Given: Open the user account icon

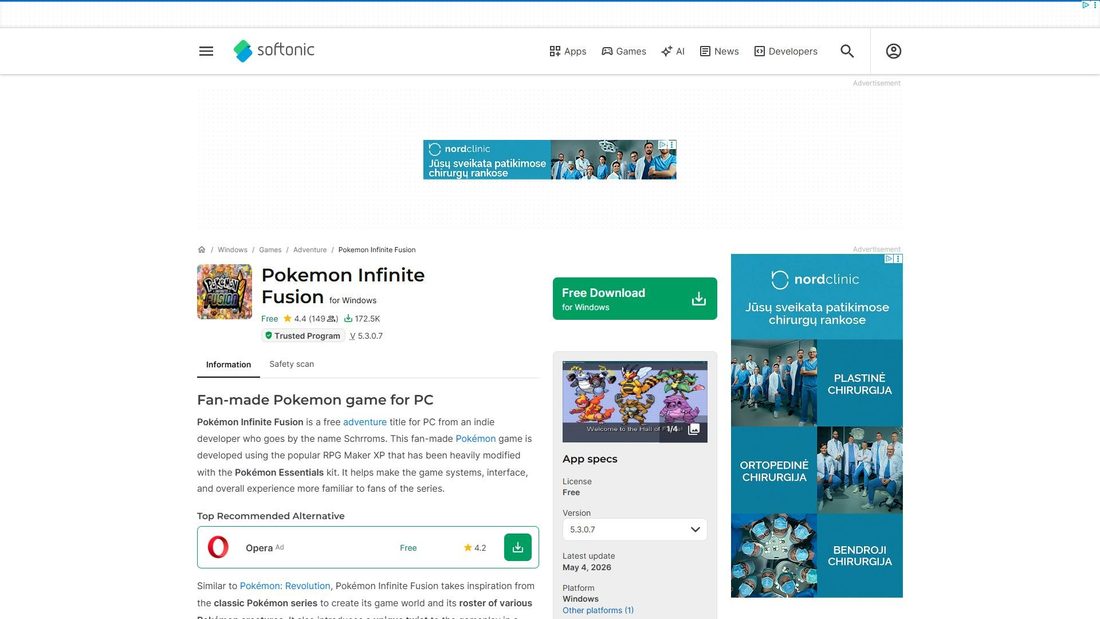Looking at the screenshot, I should 893,51.
